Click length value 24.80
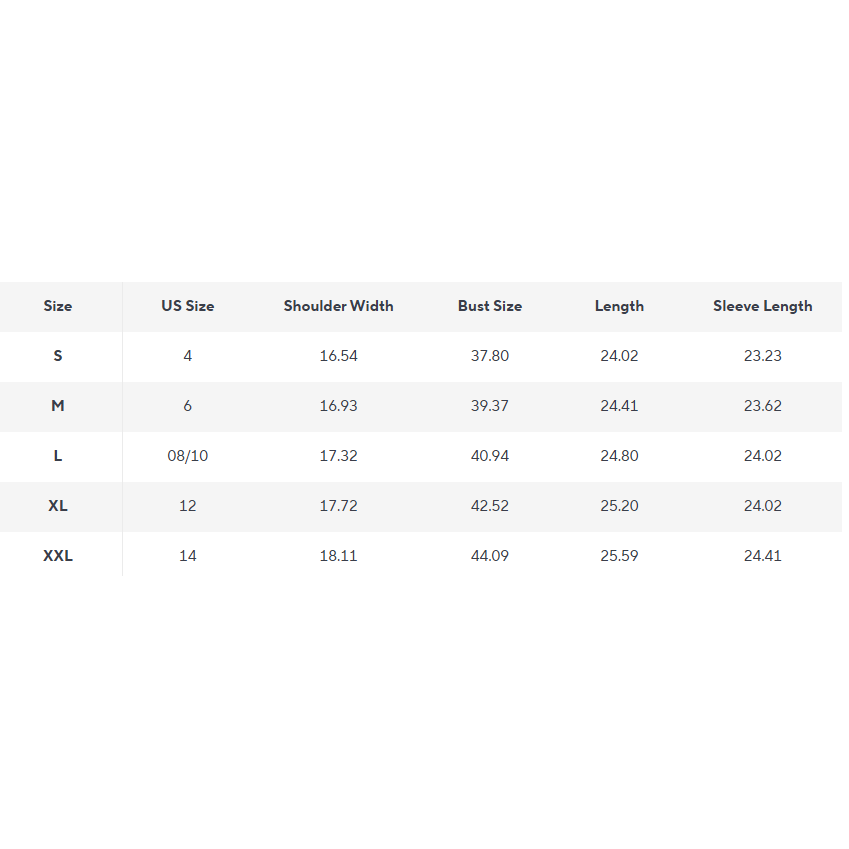The image size is (849, 849). point(619,456)
